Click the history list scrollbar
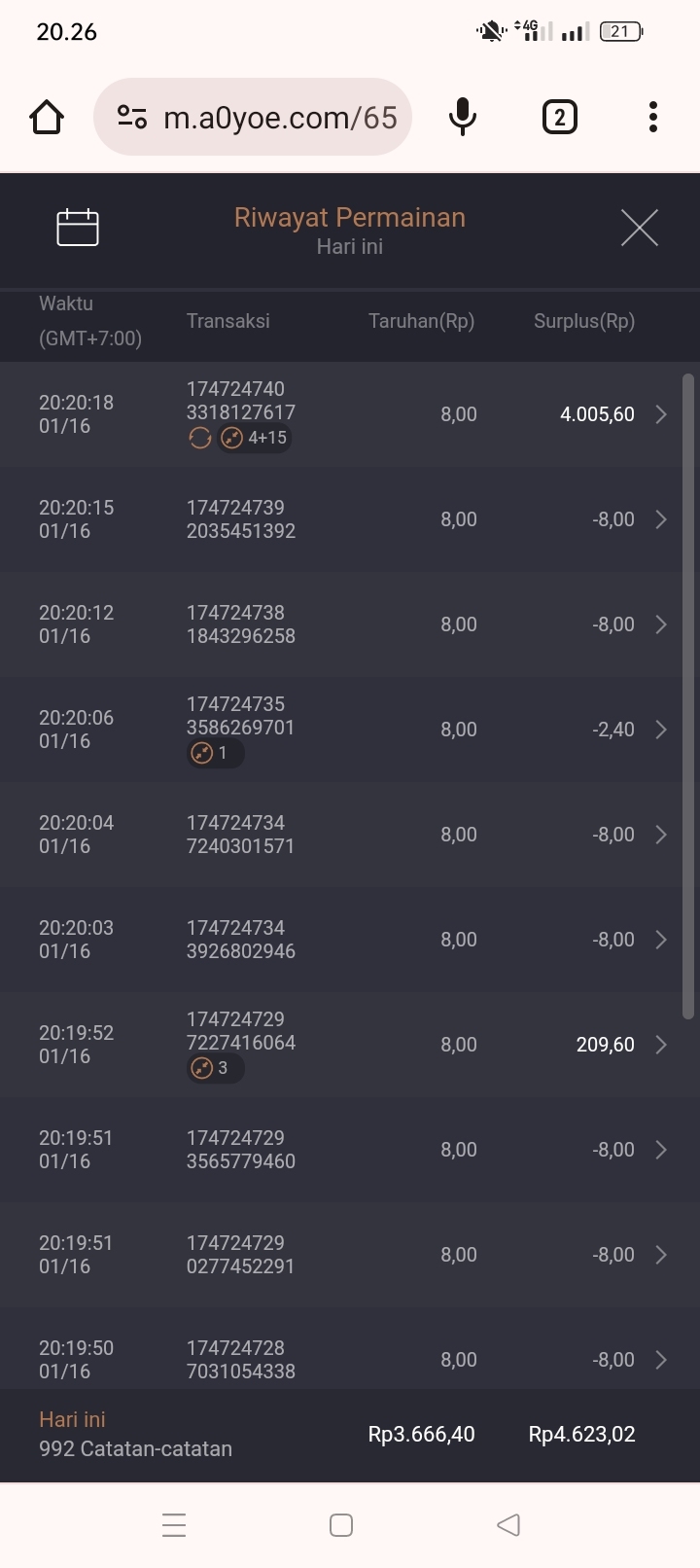This screenshot has width=700, height=1568. [x=688, y=695]
